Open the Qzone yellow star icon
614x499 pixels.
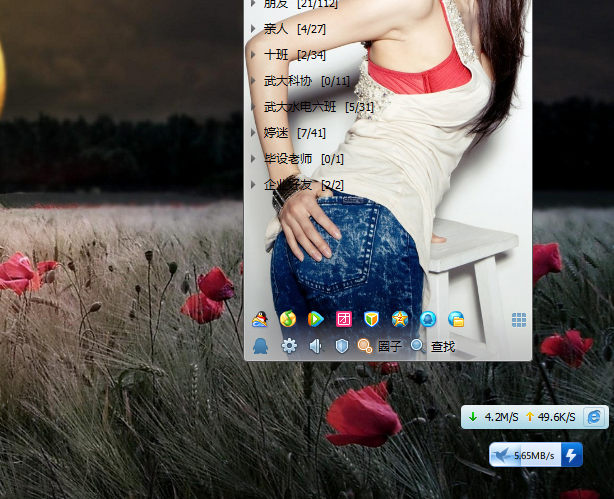(x=400, y=319)
